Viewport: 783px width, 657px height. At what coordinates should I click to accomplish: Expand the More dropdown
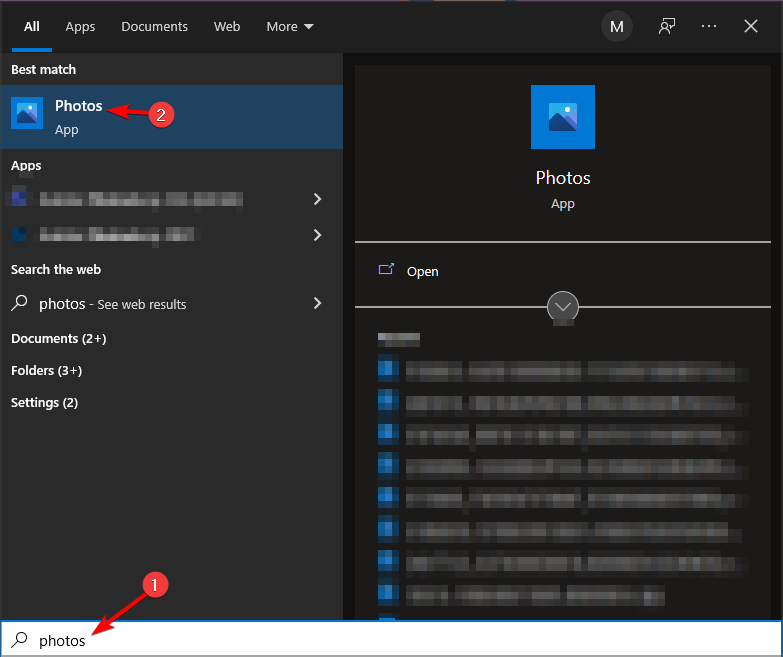coord(290,26)
